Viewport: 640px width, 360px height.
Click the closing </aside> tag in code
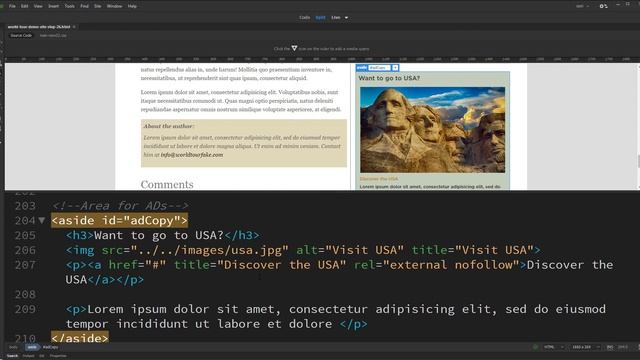click(80, 338)
